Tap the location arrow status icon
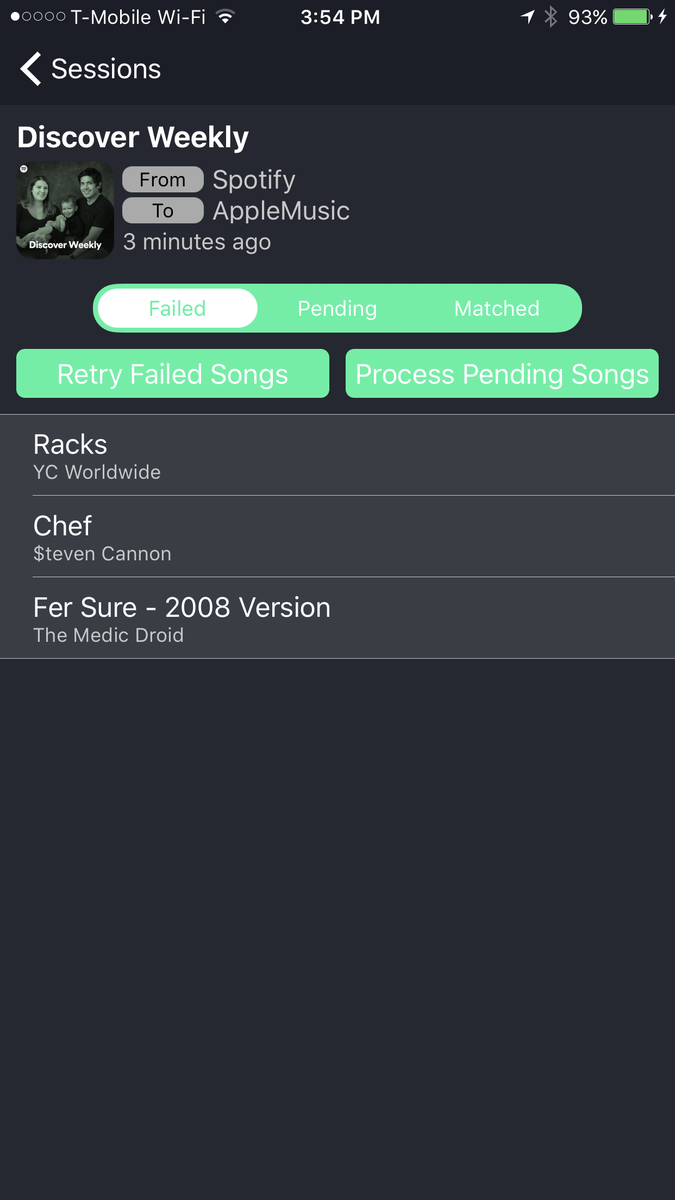Viewport: 675px width, 1200px height. pyautogui.click(x=527, y=17)
